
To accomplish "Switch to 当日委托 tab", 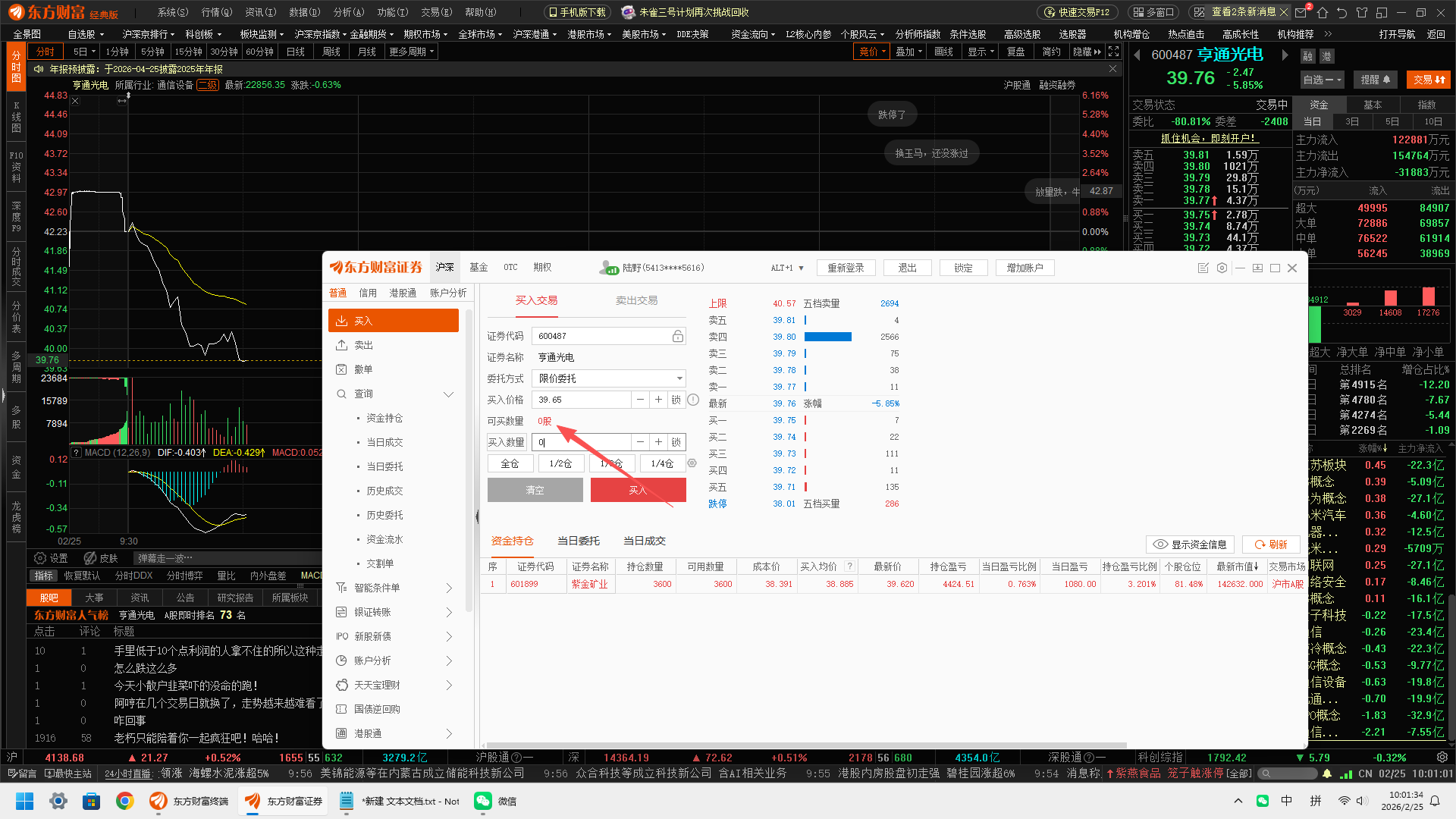I will pos(578,541).
